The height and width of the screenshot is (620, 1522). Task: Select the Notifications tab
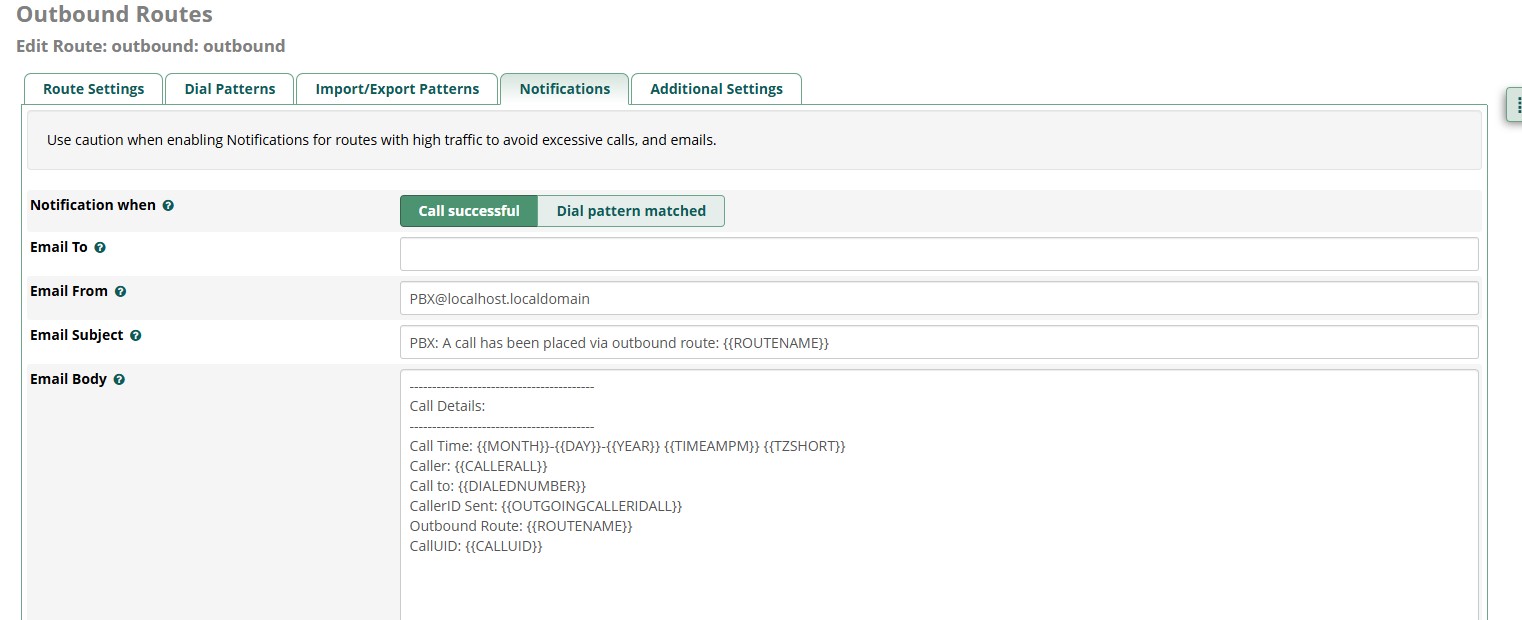564,89
